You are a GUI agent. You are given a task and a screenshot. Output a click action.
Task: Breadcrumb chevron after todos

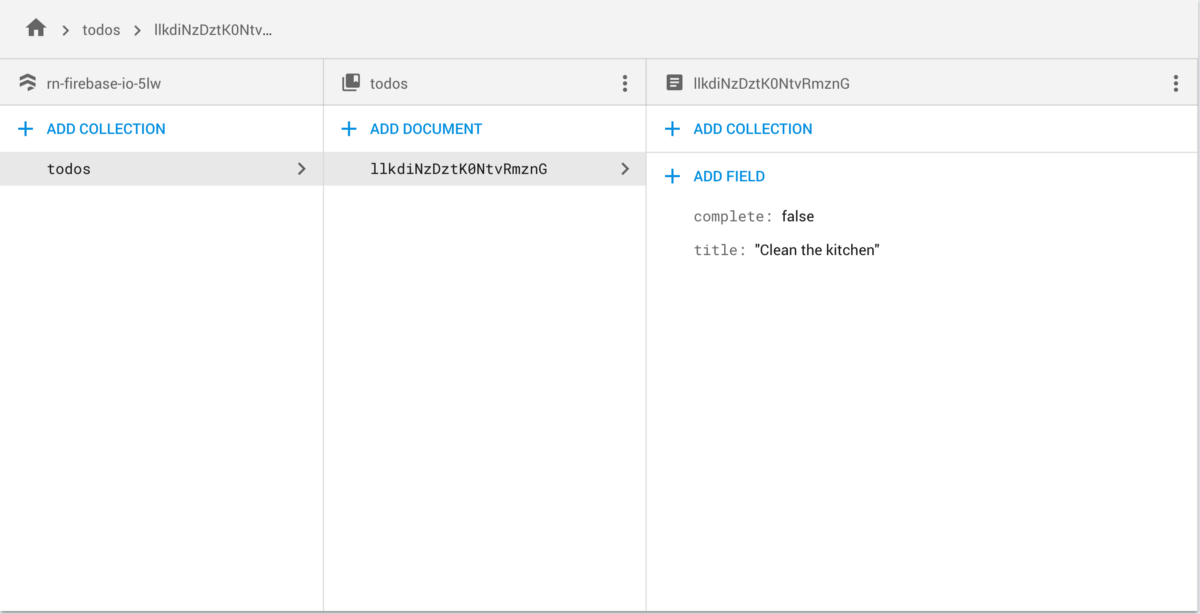[x=137, y=30]
